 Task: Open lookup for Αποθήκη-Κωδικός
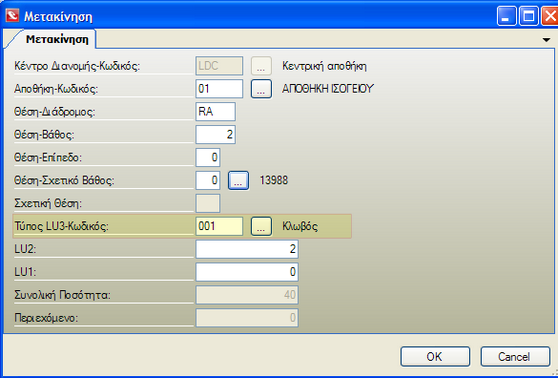(261, 89)
